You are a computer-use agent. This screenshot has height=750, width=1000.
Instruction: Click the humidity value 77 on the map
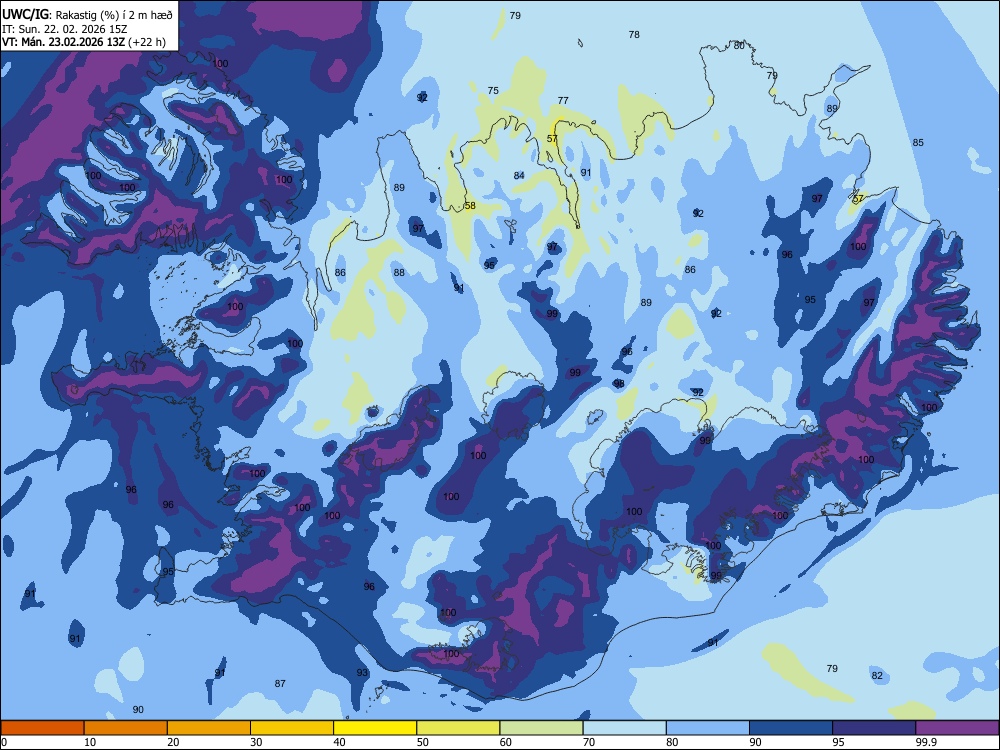[x=562, y=100]
